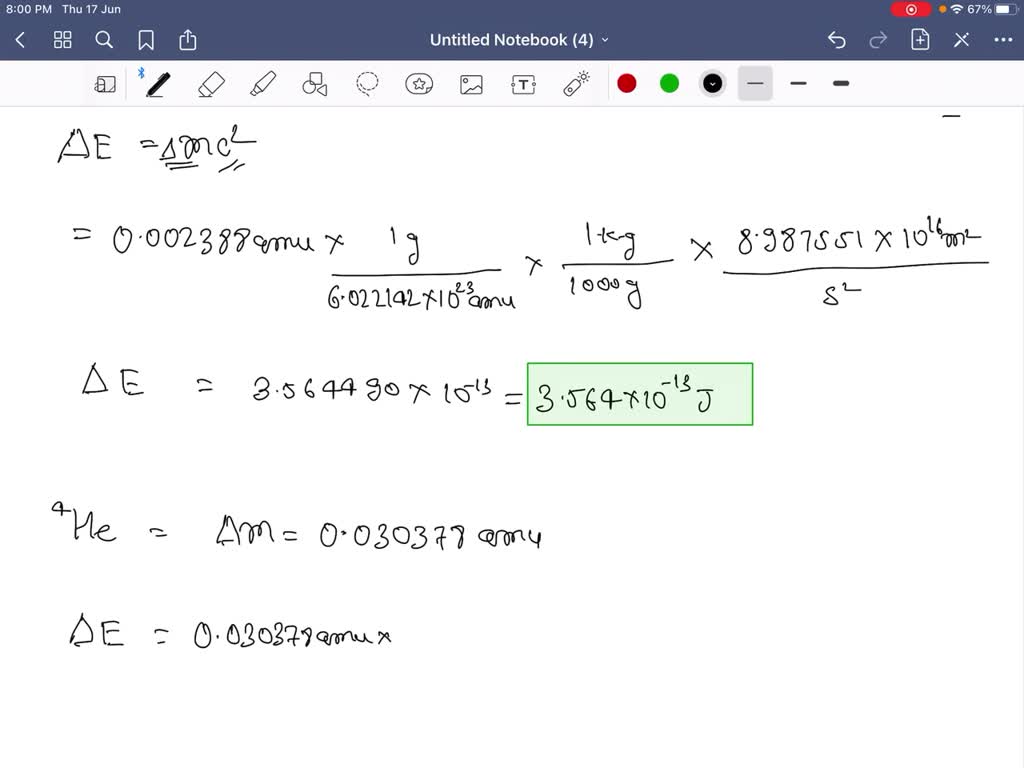Toggle Bluetooth stylus pen mode
Image resolution: width=1024 pixels, height=768 pixels.
pos(143,72)
